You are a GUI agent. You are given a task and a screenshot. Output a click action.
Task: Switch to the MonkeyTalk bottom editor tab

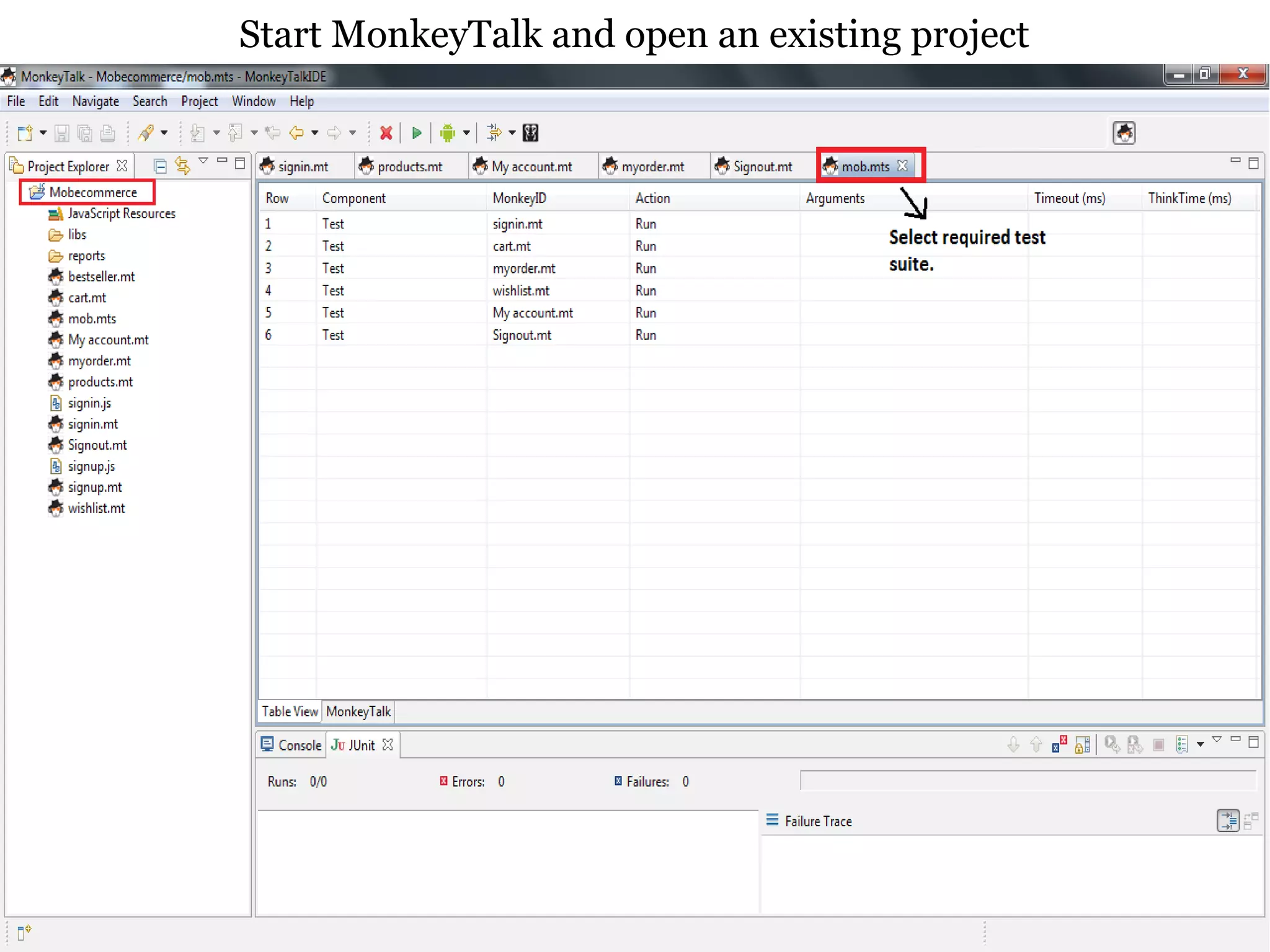coord(358,711)
